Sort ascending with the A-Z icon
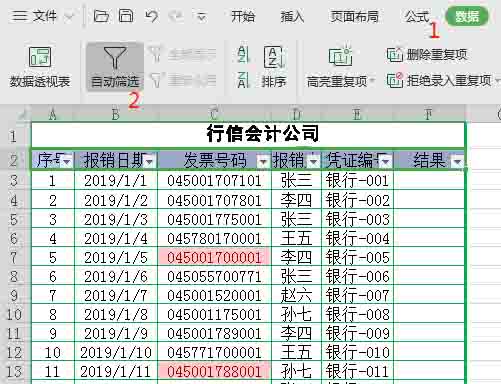The width and height of the screenshot is (501, 384). (x=243, y=54)
